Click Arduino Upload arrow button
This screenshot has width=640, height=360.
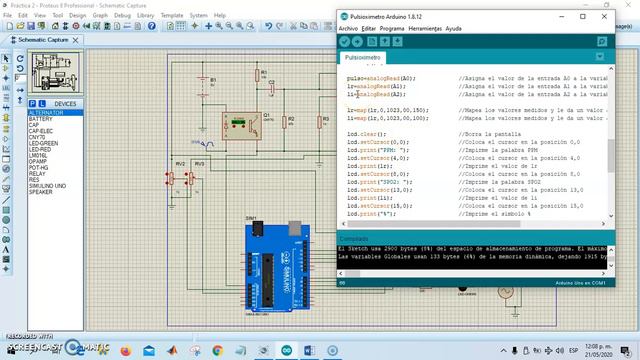tap(357, 42)
